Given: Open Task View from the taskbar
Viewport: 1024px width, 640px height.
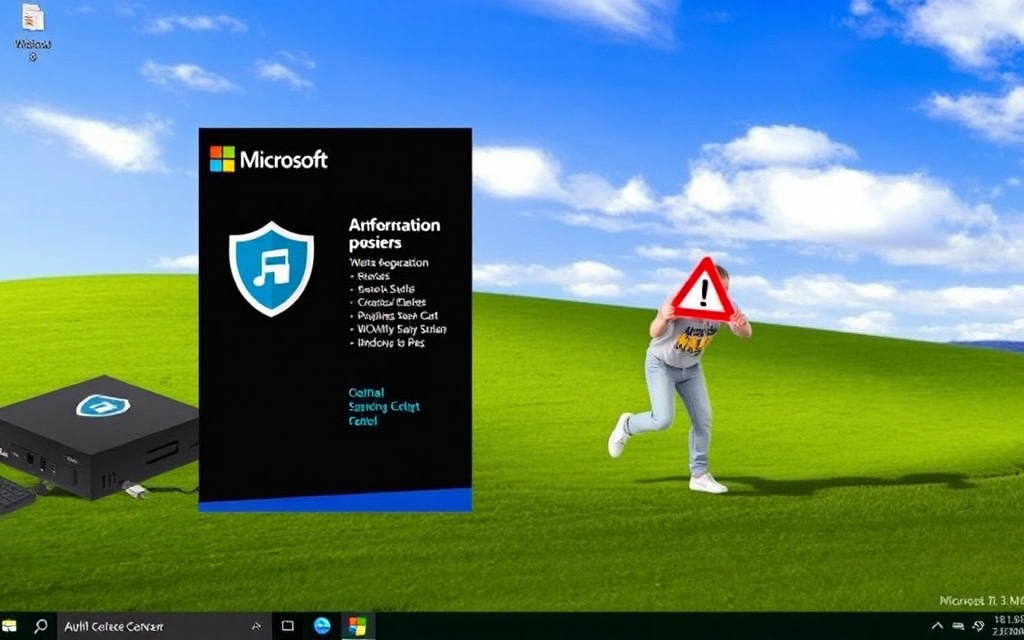Looking at the screenshot, I should point(287,626).
